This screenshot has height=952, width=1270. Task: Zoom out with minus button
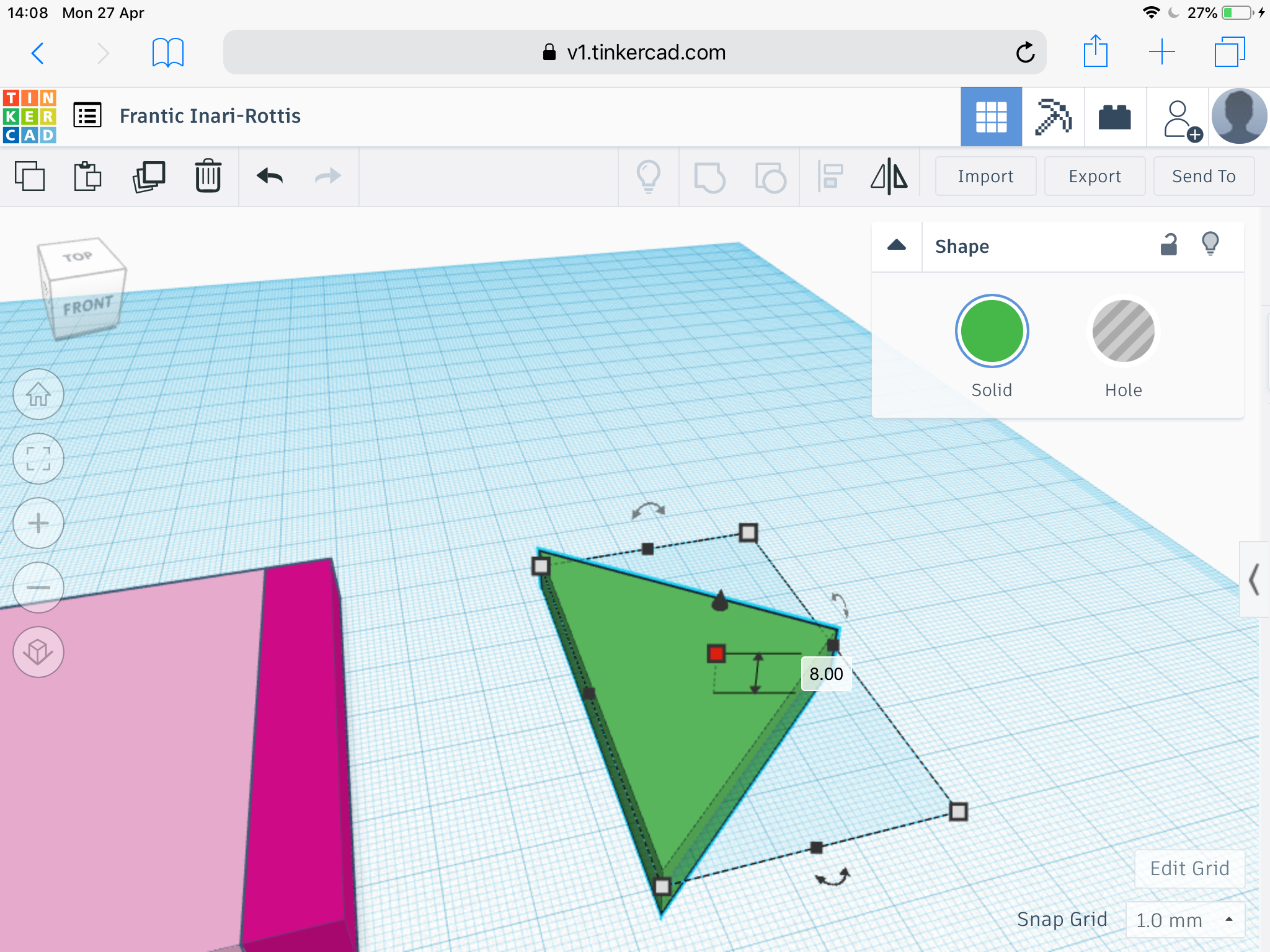click(38, 588)
